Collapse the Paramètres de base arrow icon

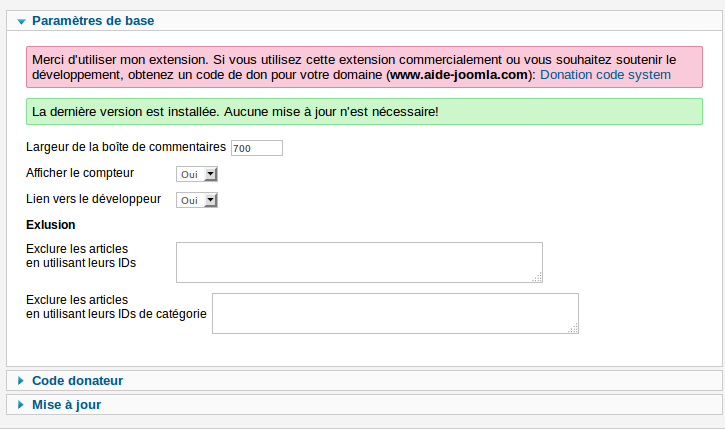[x=20, y=20]
